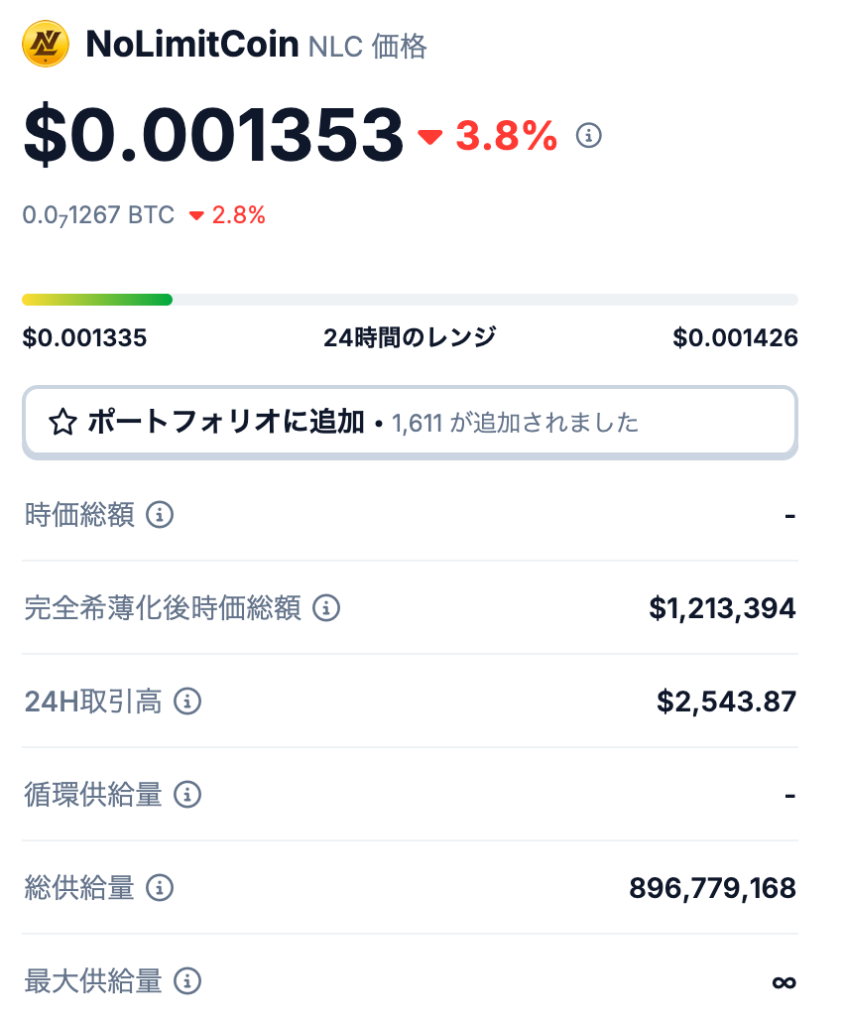Select the 896,779,168 total supply number
This screenshot has width=845, height=1024.
point(712,888)
